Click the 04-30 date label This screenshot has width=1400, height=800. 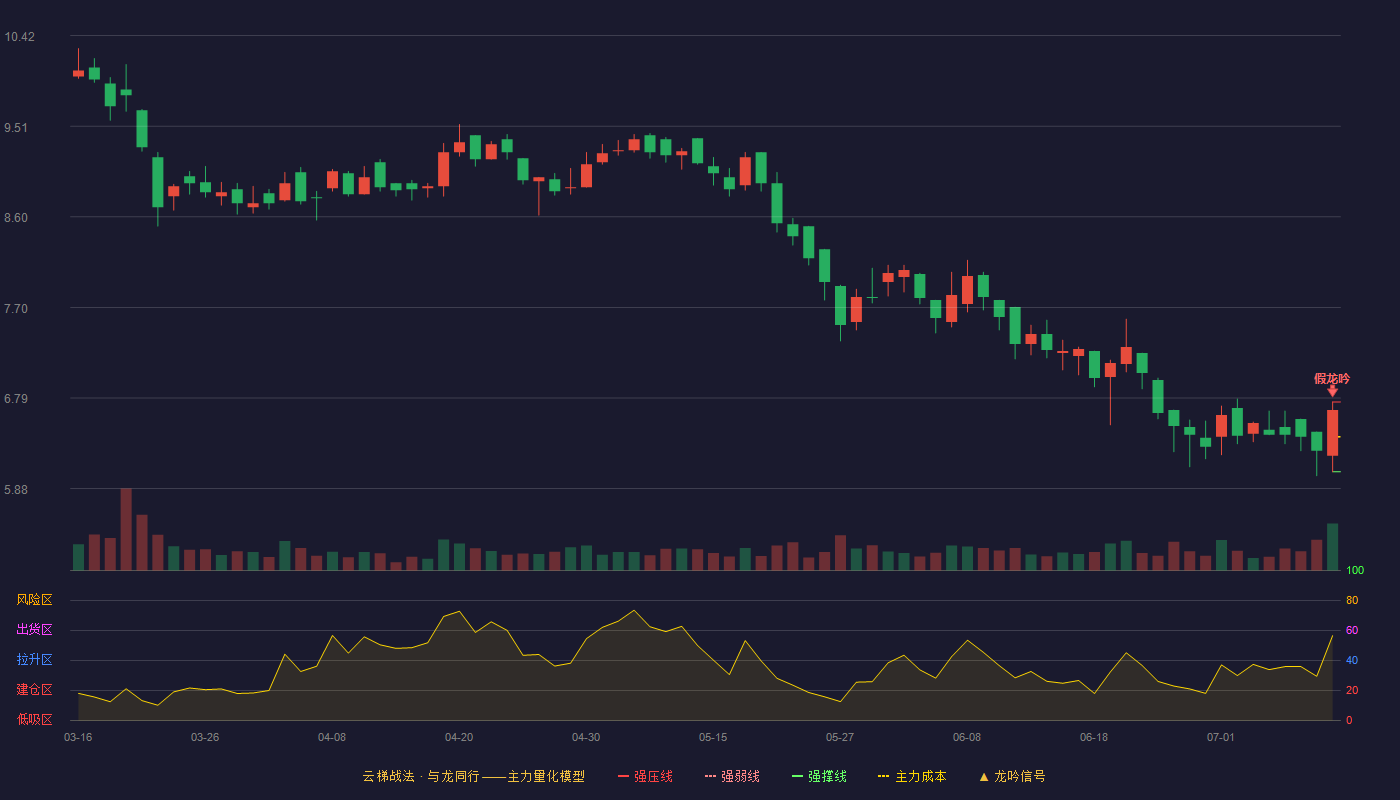586,737
